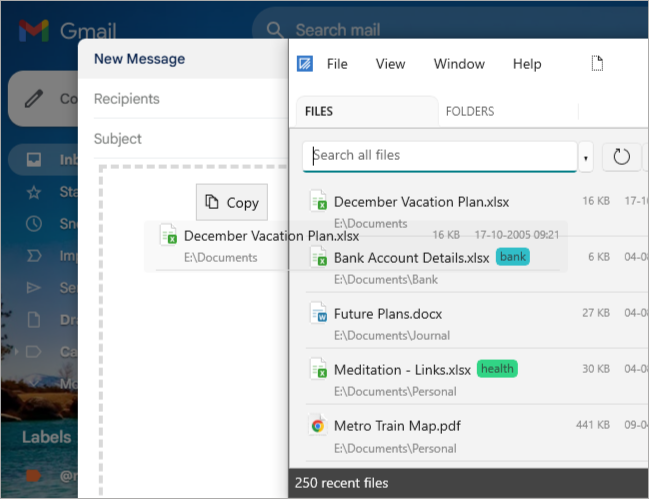Select the December Vacation Plan.xlsx file name in list
The image size is (649, 499).
click(x=421, y=202)
